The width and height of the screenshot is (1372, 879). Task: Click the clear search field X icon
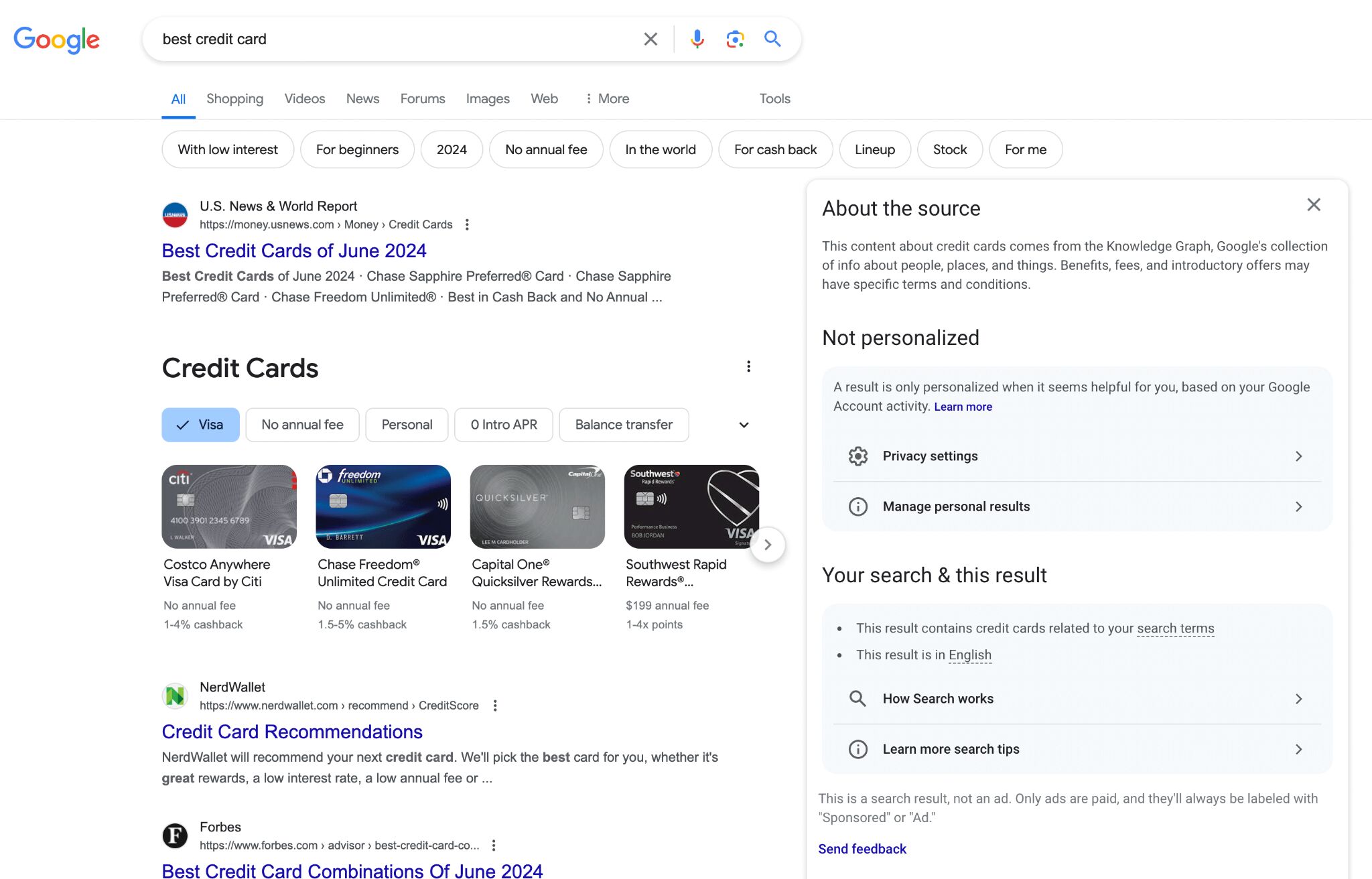tap(651, 39)
